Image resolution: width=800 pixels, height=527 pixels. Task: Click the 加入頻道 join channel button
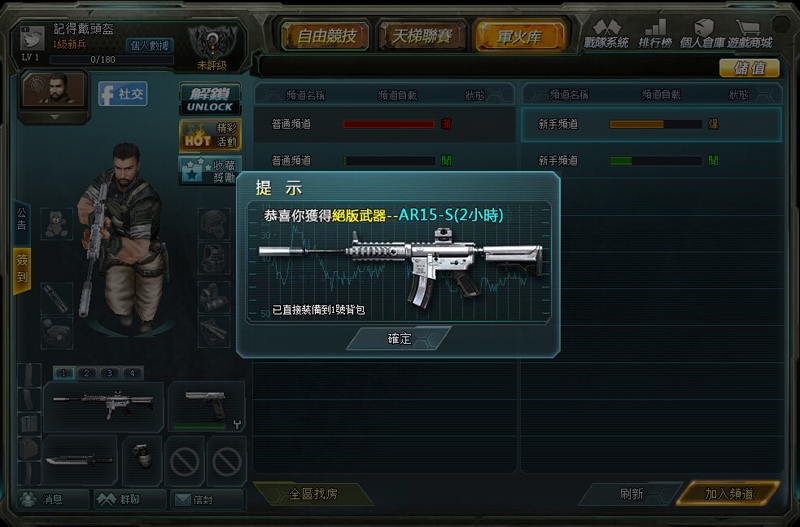coord(728,493)
